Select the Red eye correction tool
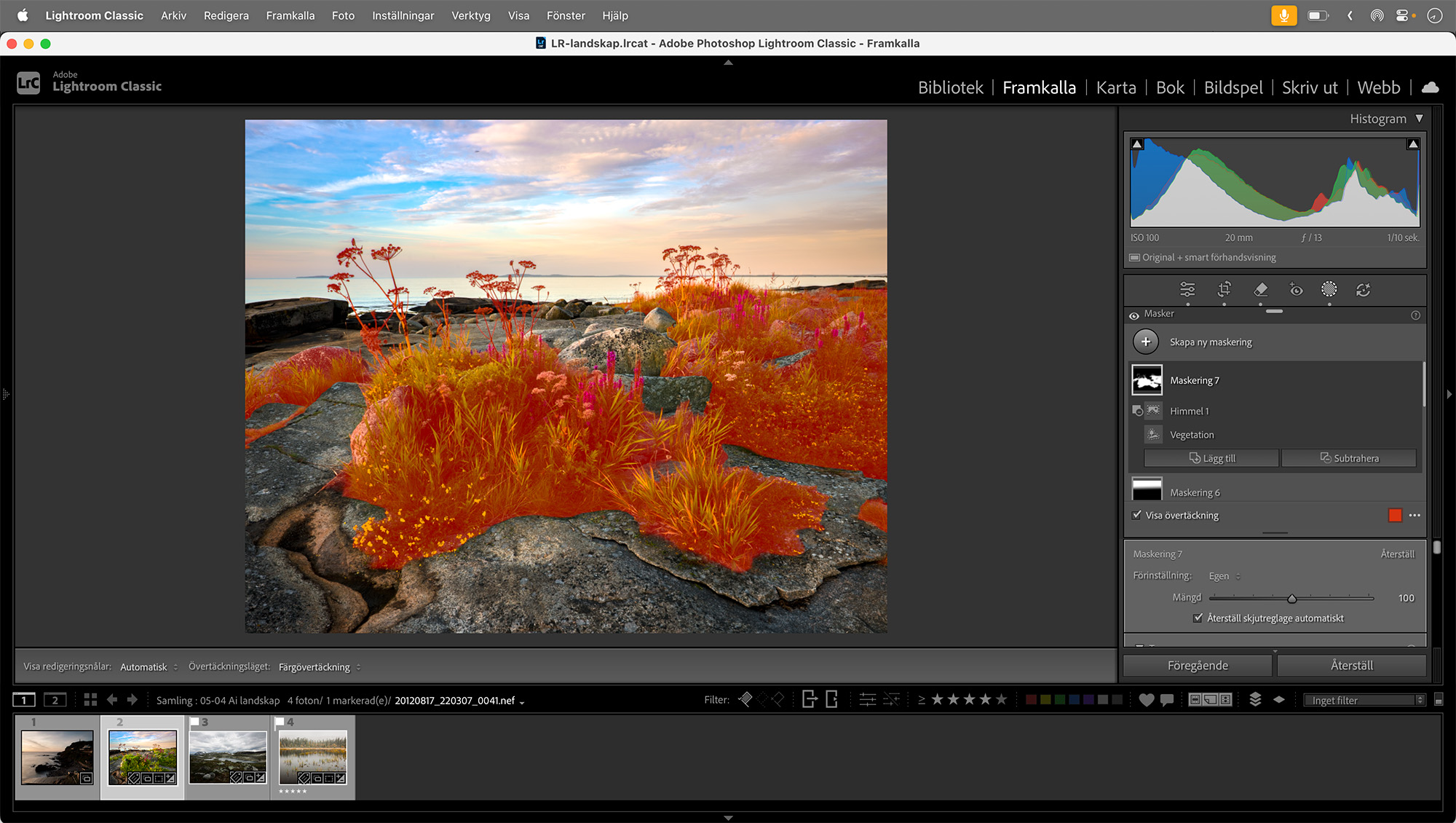This screenshot has height=823, width=1456. [x=1296, y=290]
